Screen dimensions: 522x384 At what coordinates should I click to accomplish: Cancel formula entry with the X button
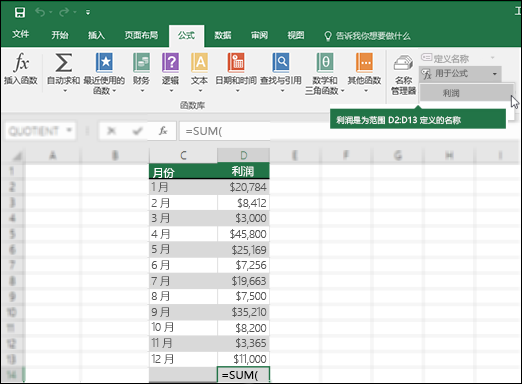pos(112,131)
